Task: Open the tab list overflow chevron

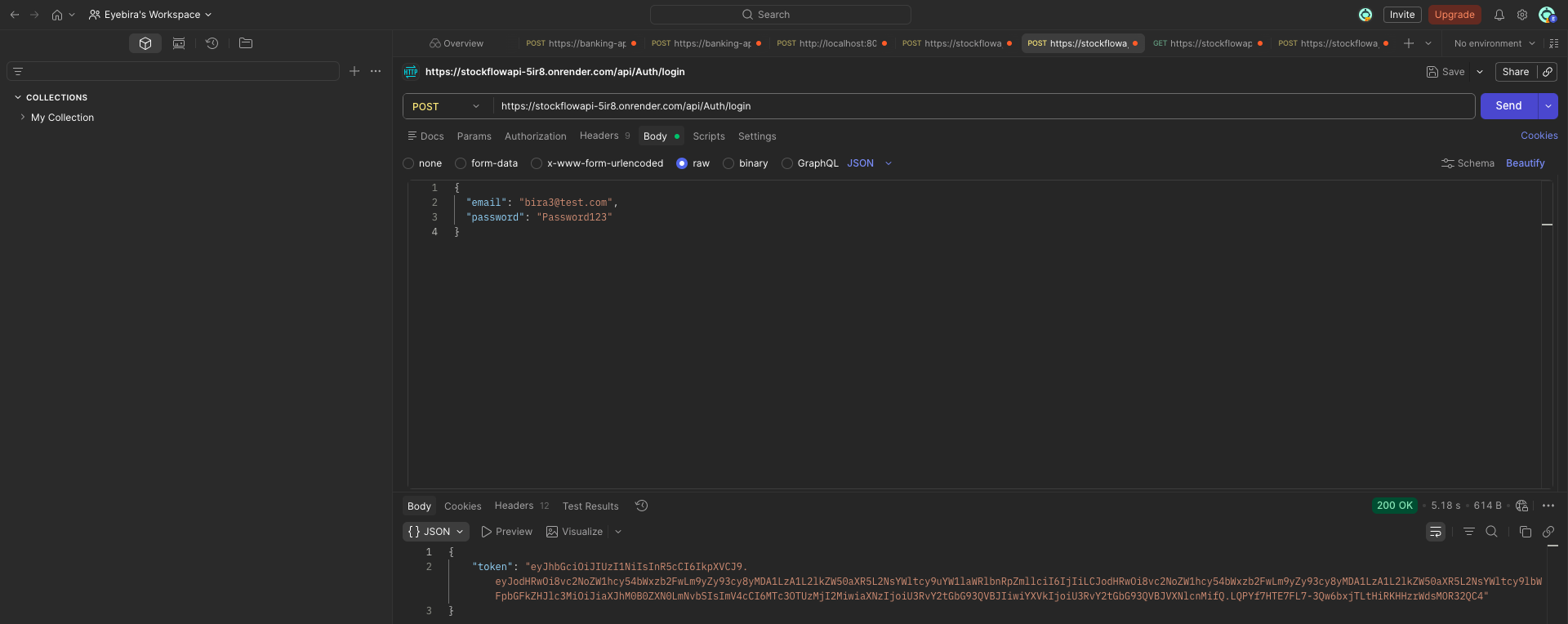Action: [x=1428, y=43]
